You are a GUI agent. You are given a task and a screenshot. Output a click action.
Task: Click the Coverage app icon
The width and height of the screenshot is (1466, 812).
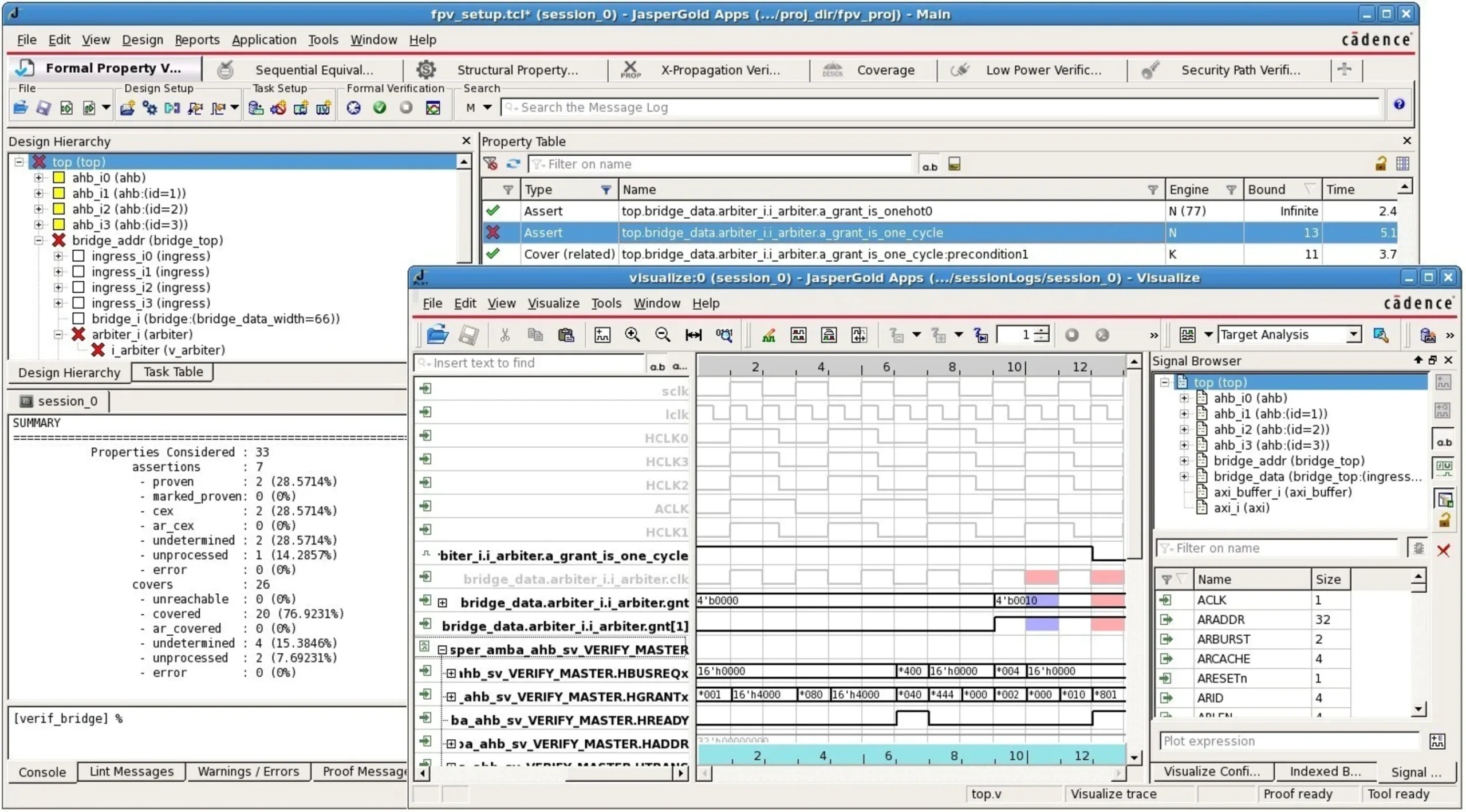(x=833, y=70)
